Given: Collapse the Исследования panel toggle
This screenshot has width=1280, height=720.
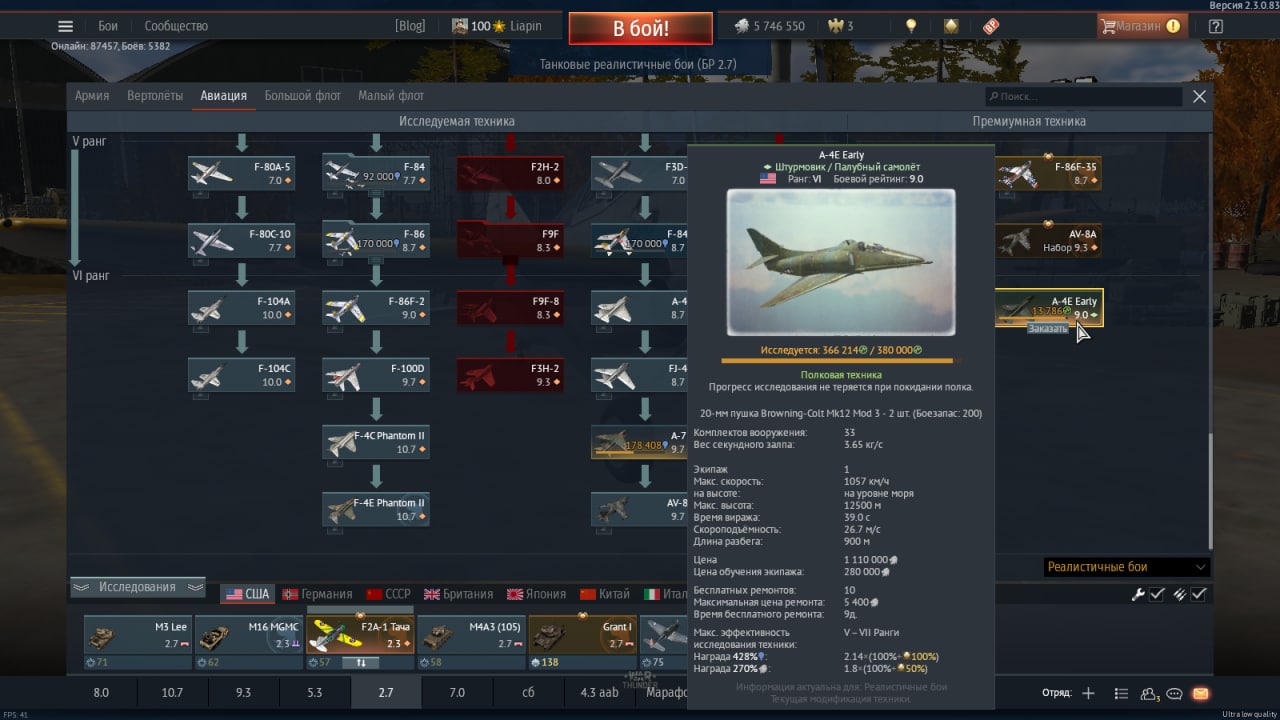Looking at the screenshot, I should click(138, 587).
